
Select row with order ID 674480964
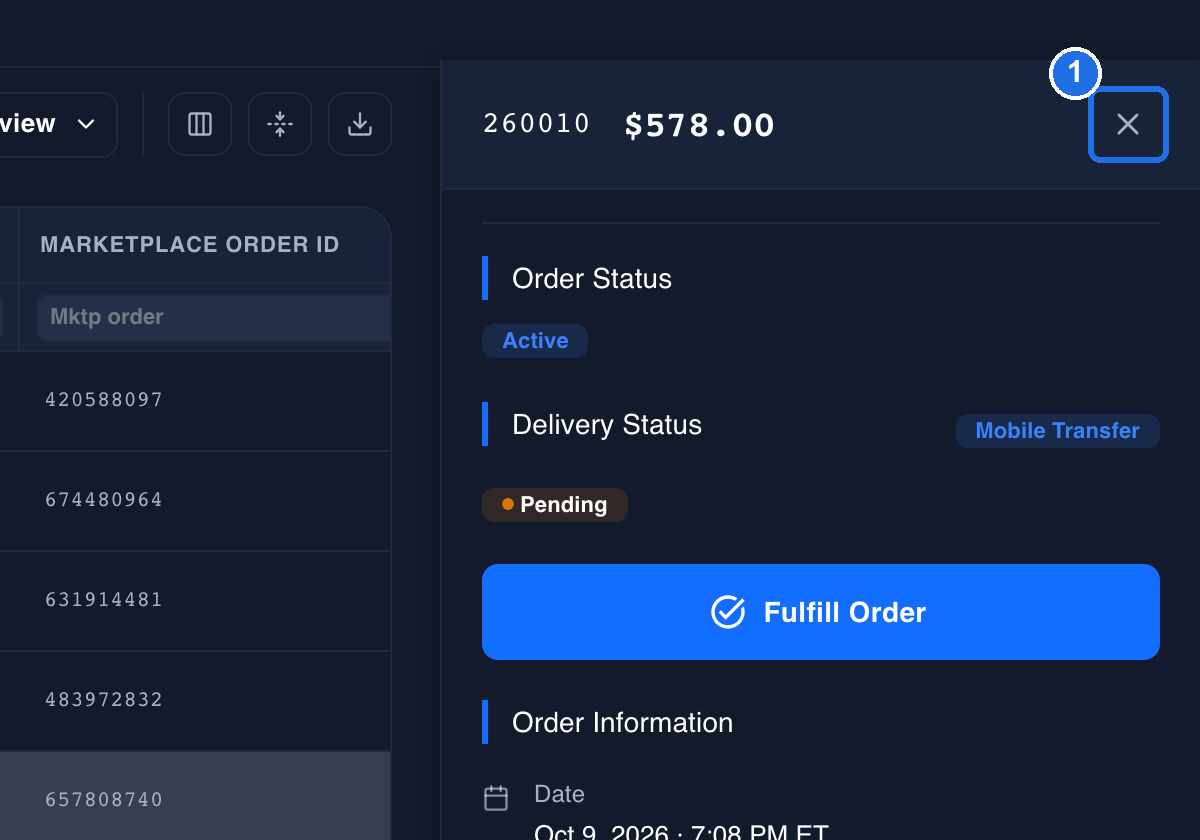pyautogui.click(x=195, y=500)
